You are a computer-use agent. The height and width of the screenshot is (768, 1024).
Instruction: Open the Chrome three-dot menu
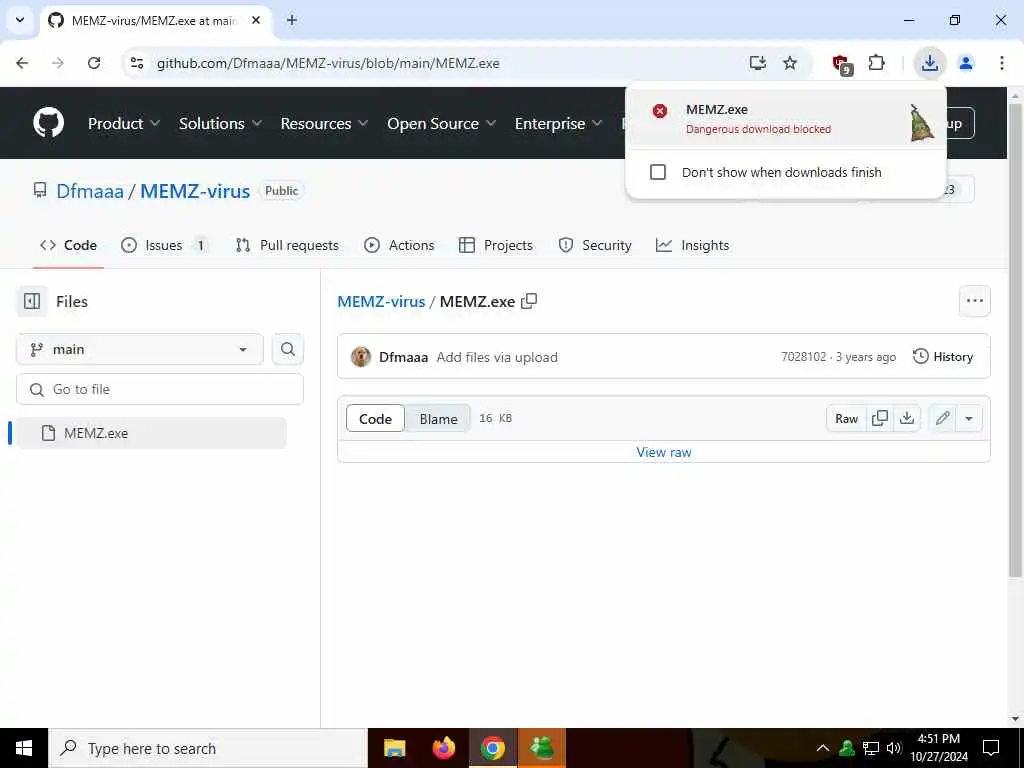pos(1002,63)
